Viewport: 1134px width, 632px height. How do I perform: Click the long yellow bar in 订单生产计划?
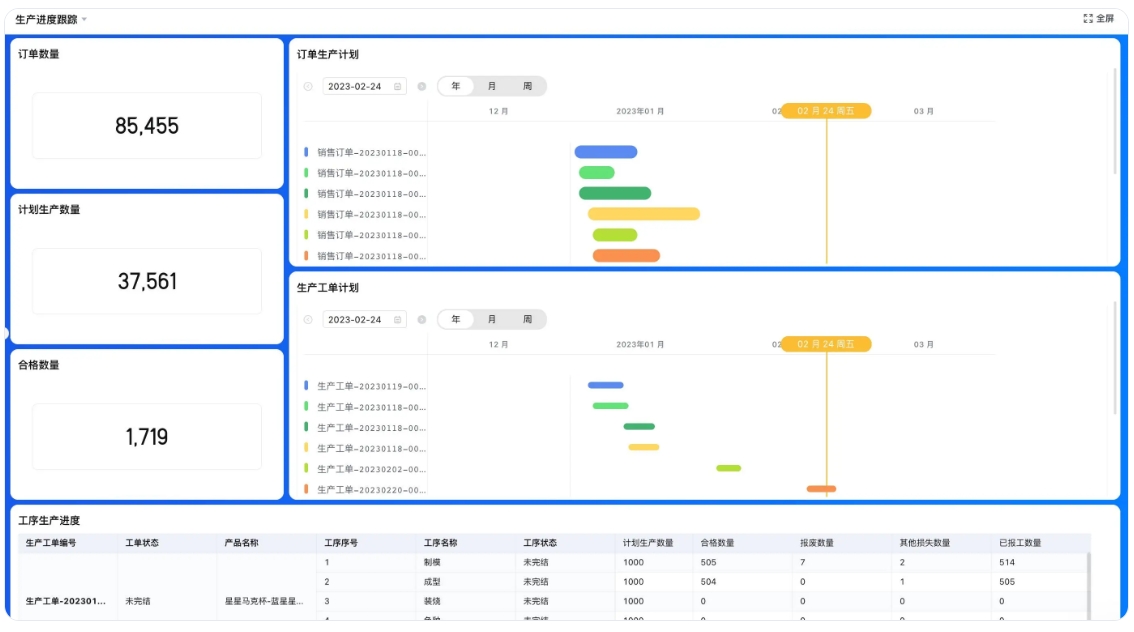pyautogui.click(x=643, y=214)
